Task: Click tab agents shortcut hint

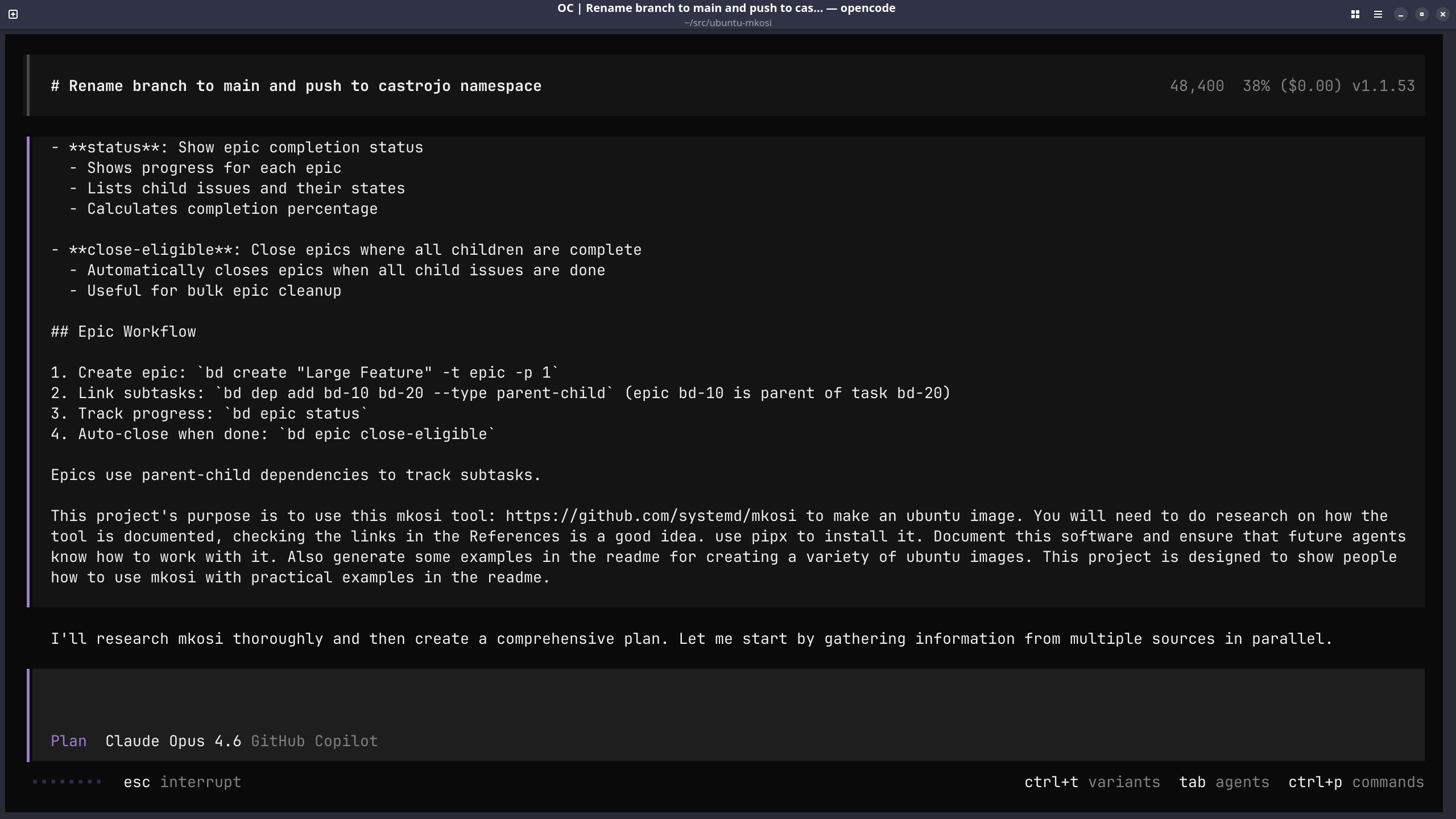Action: 1224,782
